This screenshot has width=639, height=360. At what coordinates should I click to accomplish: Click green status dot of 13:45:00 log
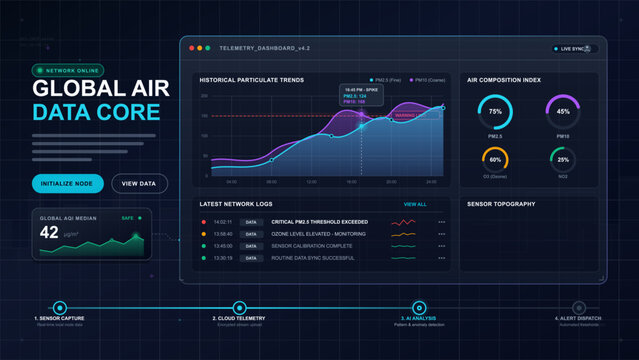tap(204, 246)
